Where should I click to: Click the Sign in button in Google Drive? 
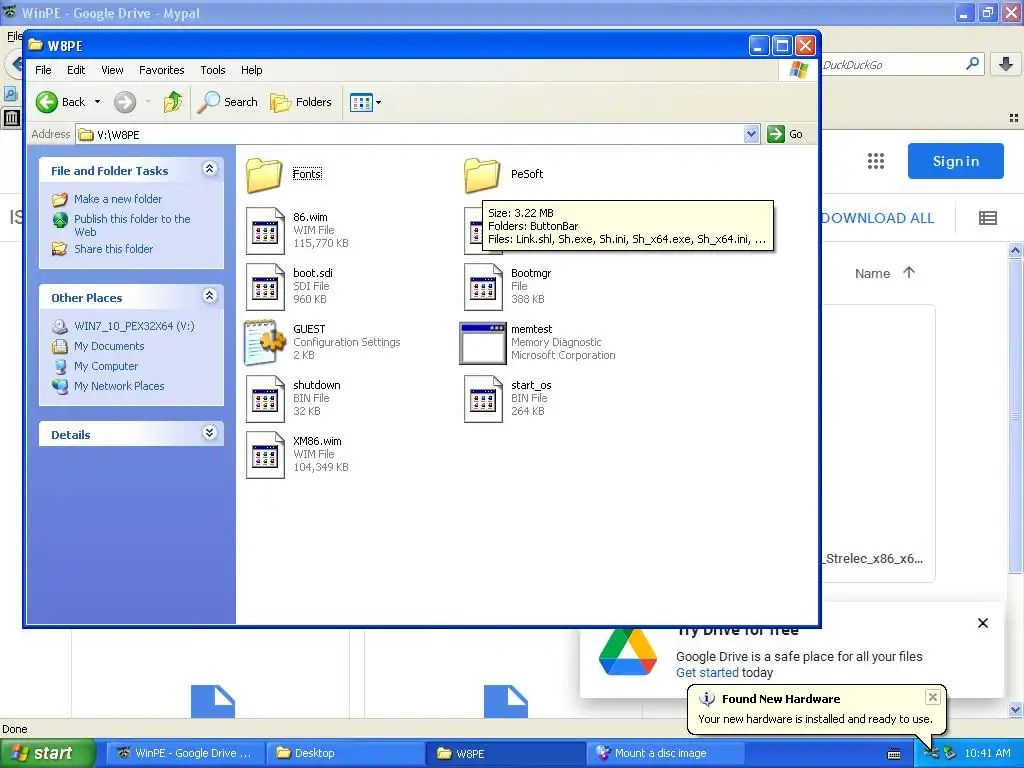coord(955,161)
